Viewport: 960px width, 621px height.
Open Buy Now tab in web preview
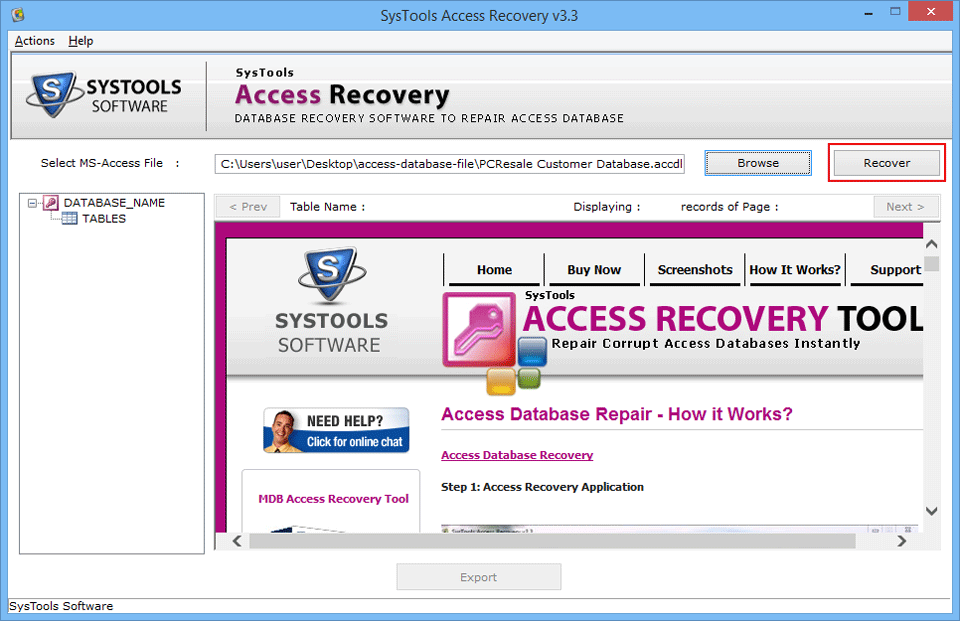point(594,269)
